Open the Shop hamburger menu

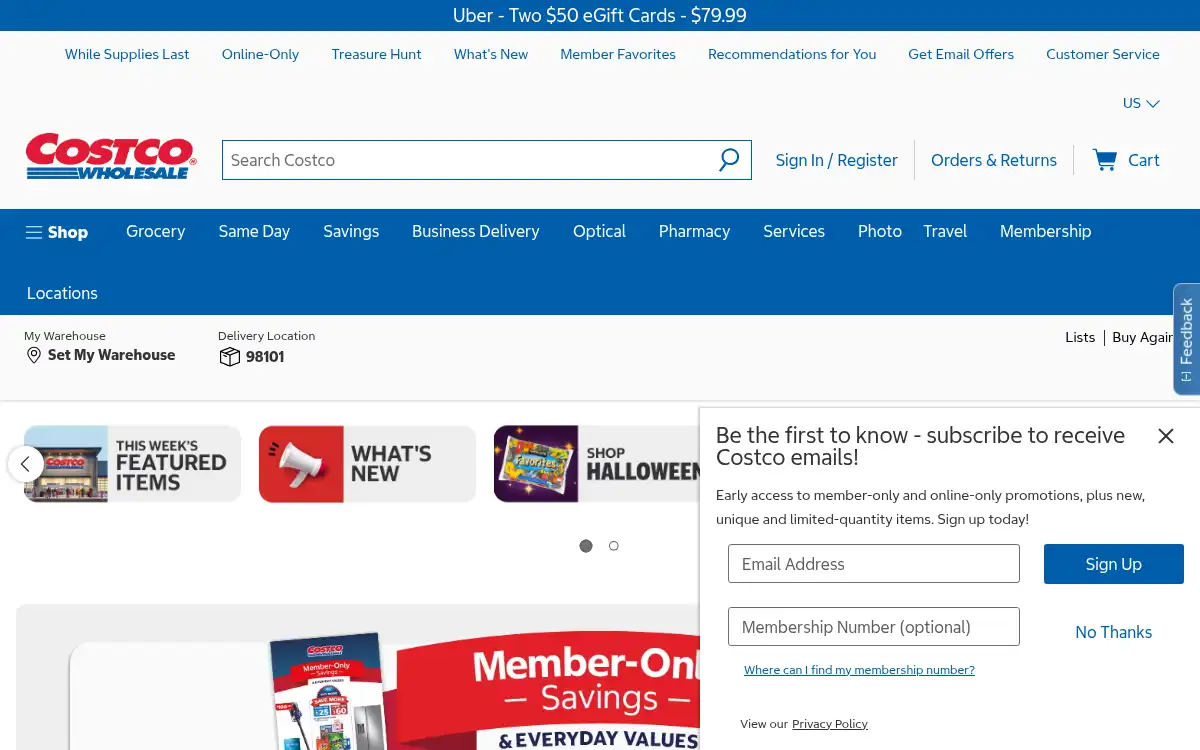[x=57, y=232]
